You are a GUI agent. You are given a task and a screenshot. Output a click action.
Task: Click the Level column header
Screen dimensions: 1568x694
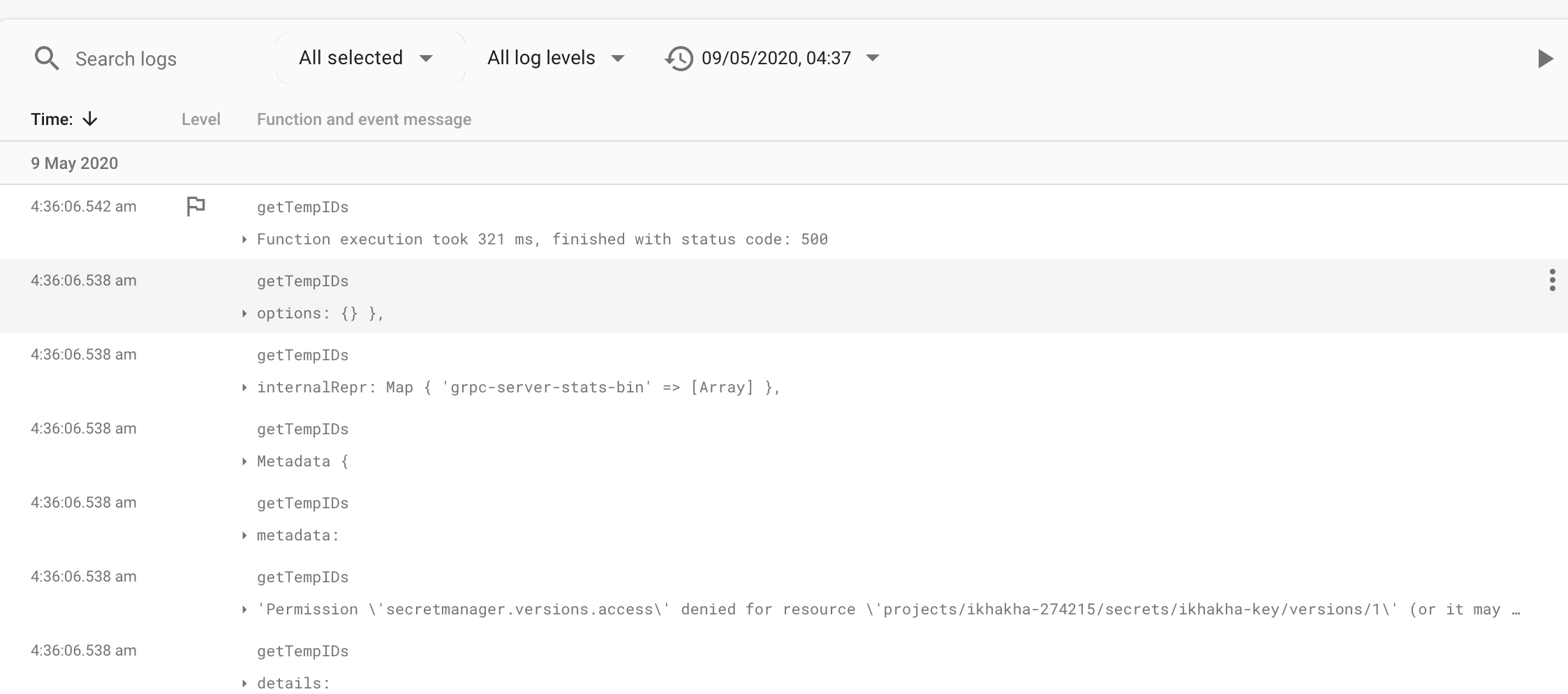[x=201, y=119]
